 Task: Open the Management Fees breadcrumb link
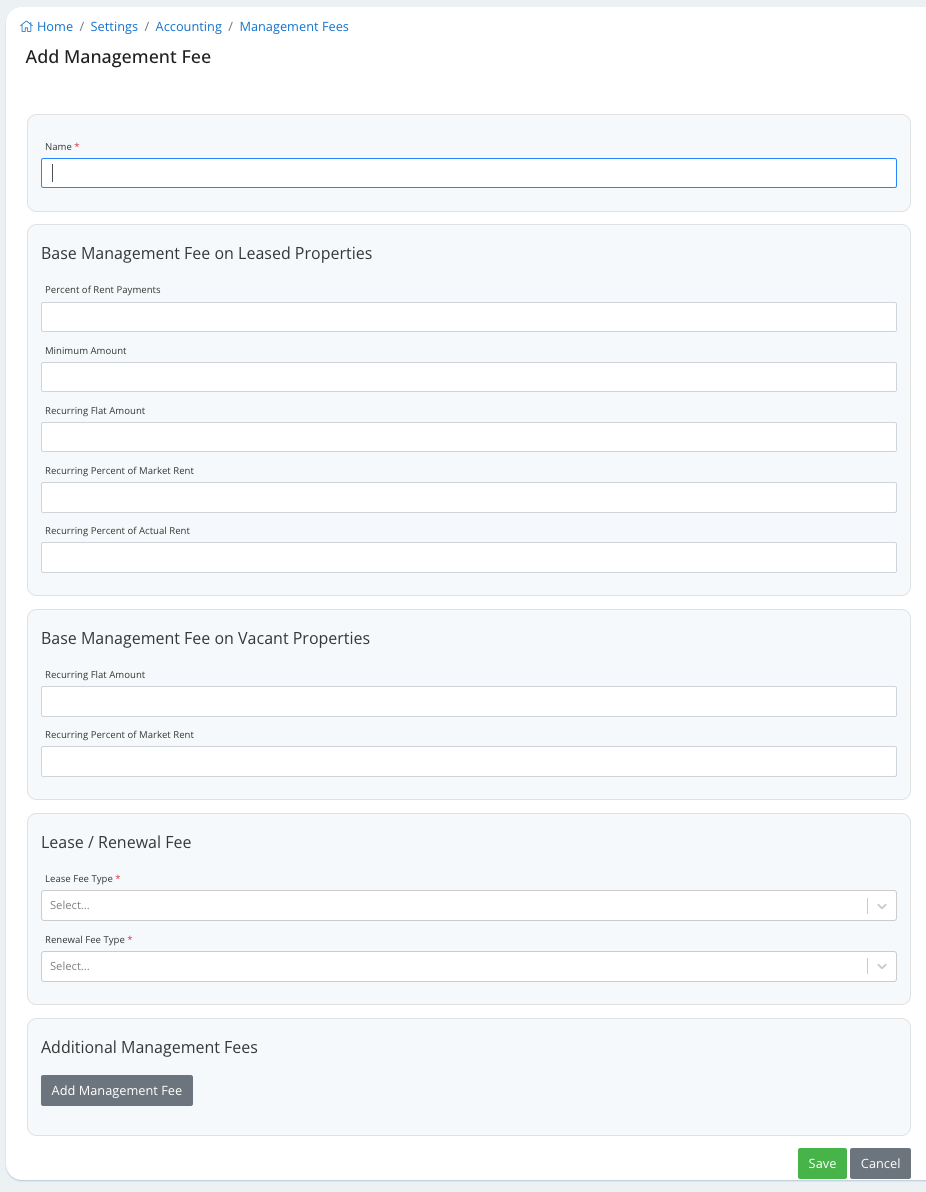point(294,26)
